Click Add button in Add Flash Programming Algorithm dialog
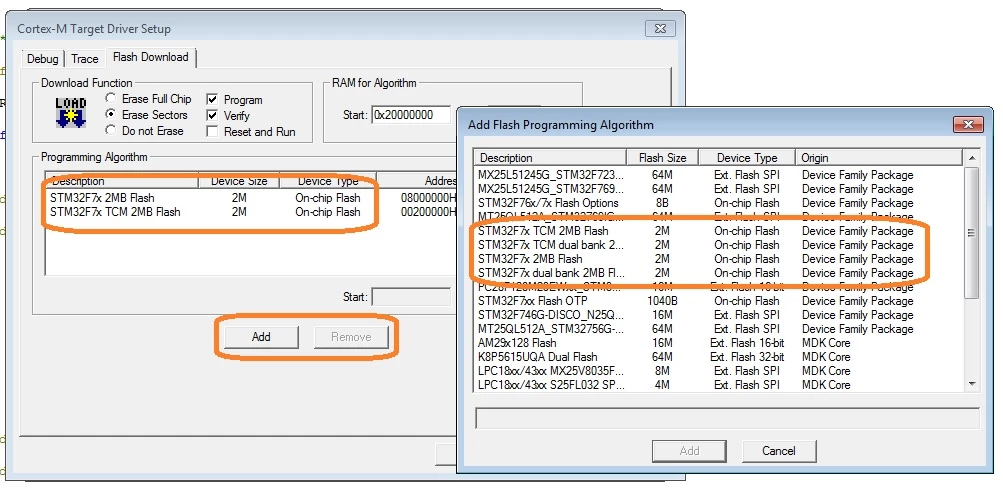1003x491 pixels. 690,451
